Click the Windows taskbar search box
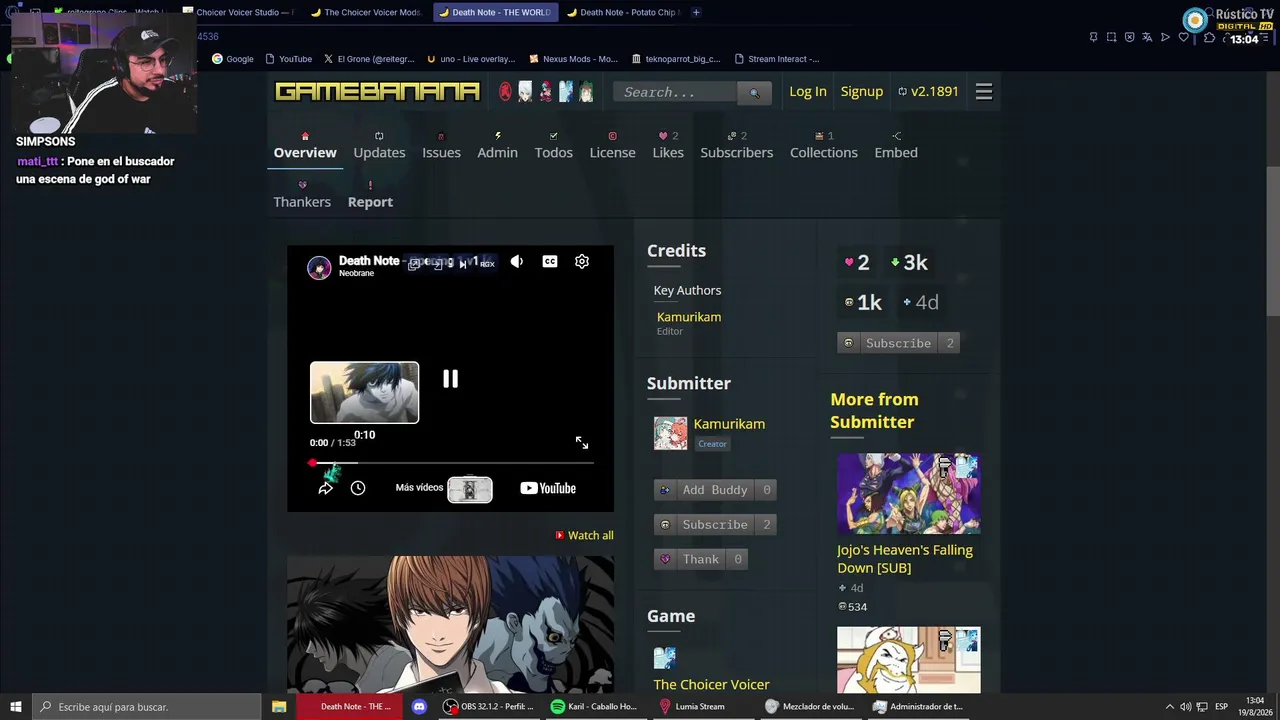 [x=146, y=707]
